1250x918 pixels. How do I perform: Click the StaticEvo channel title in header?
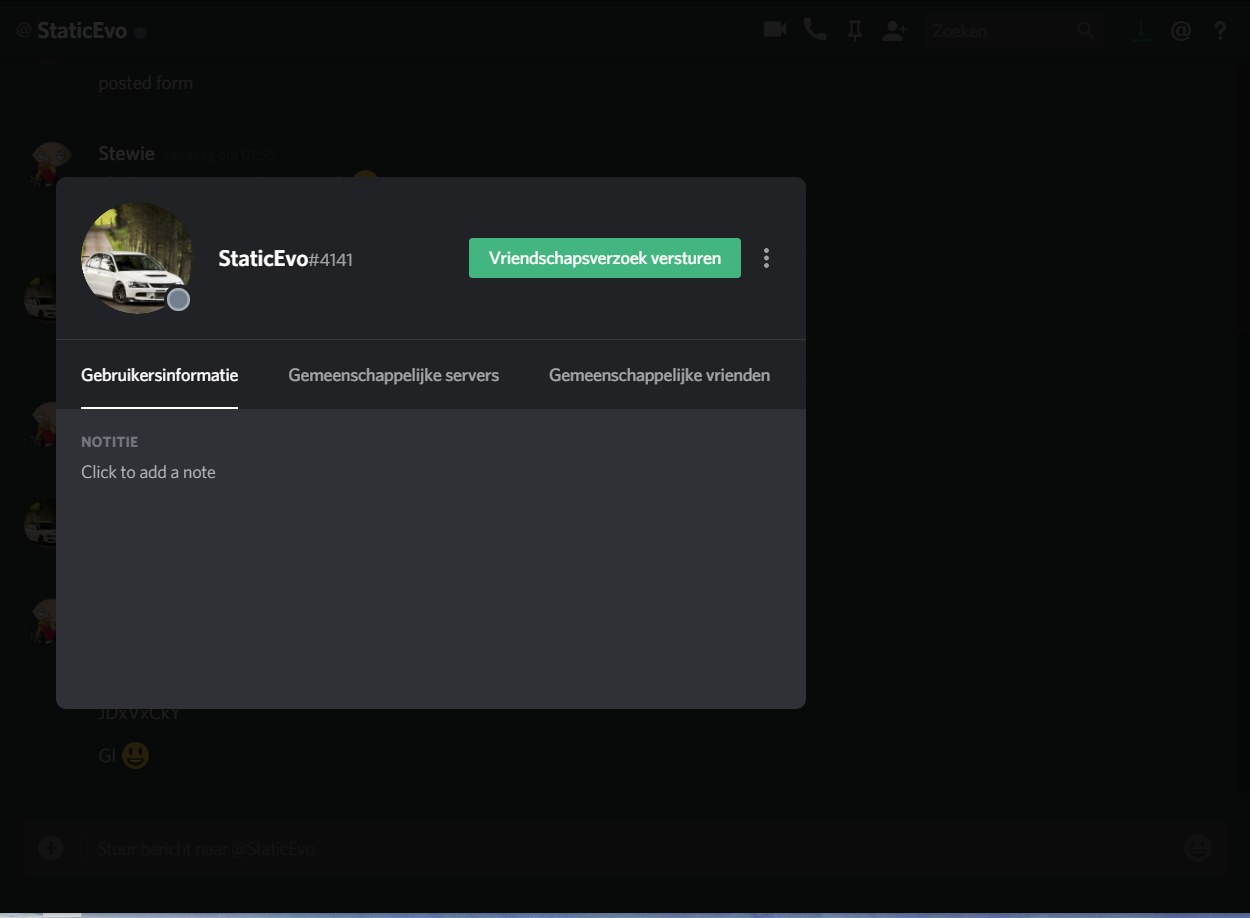(x=82, y=31)
